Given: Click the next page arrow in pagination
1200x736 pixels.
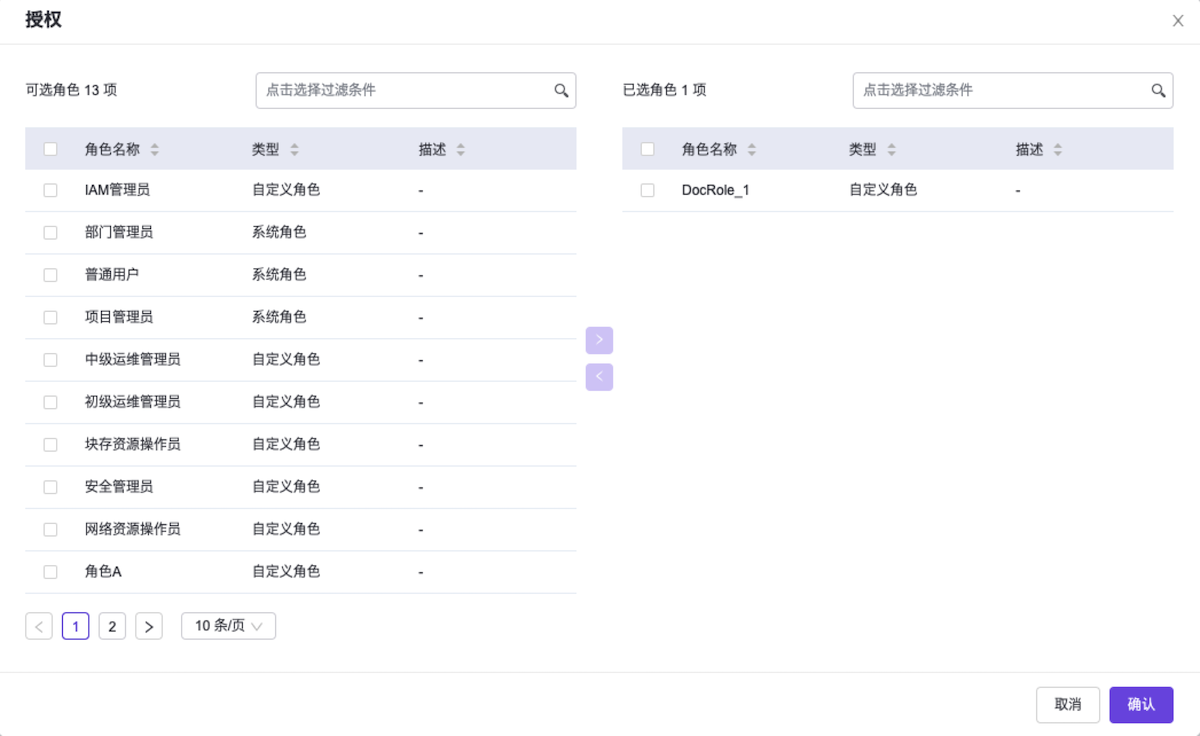Looking at the screenshot, I should (x=148, y=625).
